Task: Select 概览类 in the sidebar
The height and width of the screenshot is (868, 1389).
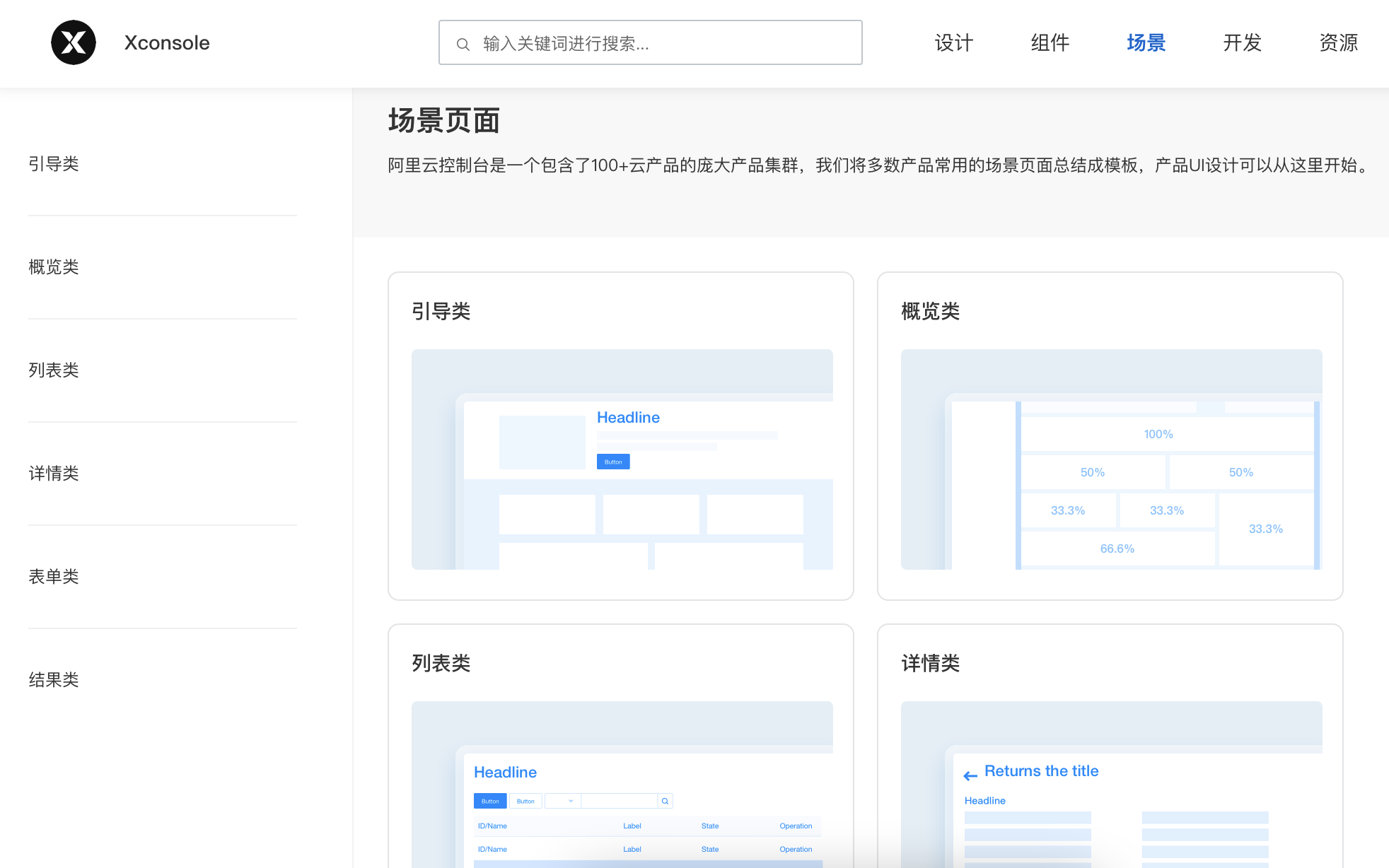Action: 54,267
